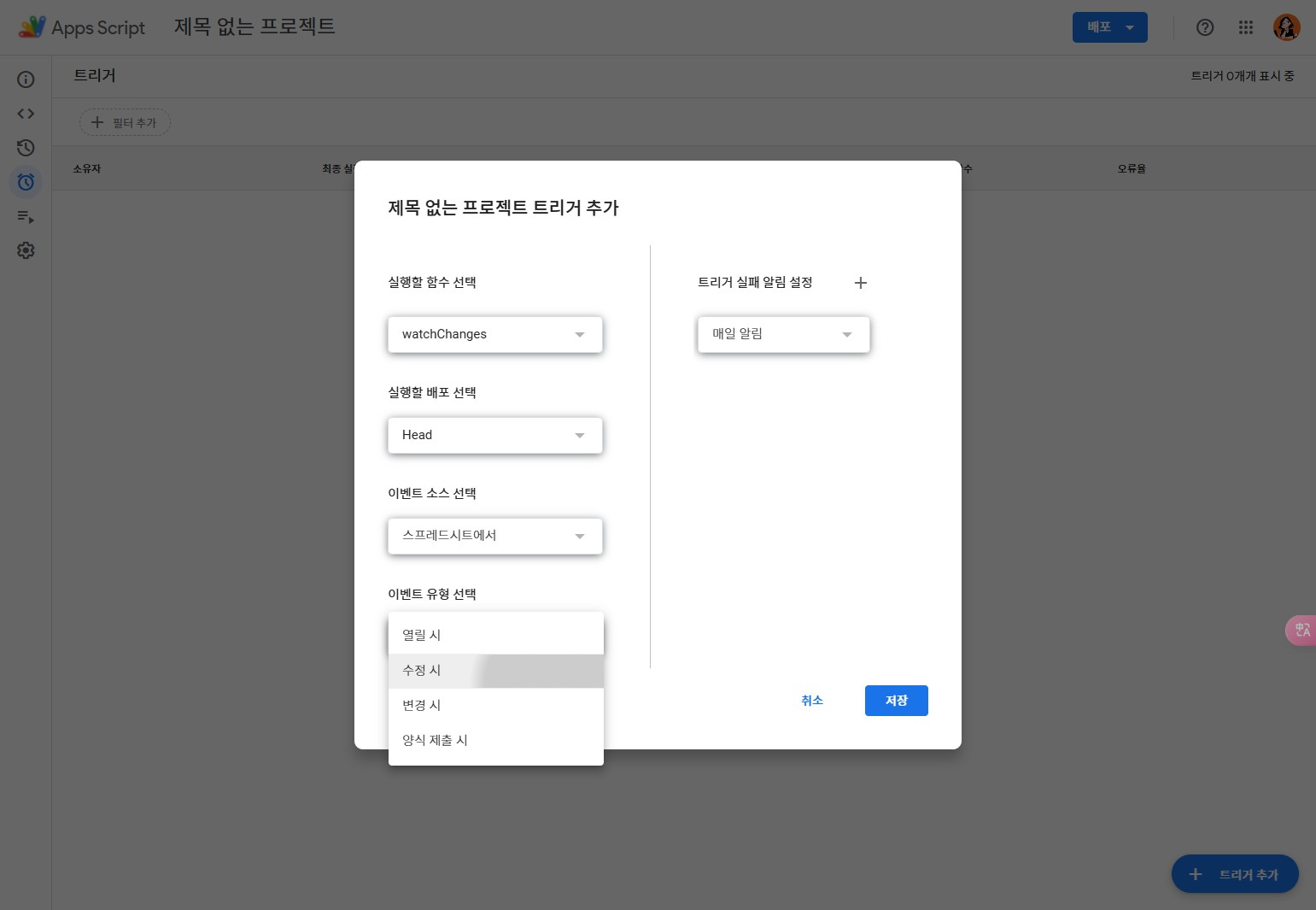Open the Google apps grid icon
Image resolution: width=1316 pixels, height=910 pixels.
point(1246,27)
